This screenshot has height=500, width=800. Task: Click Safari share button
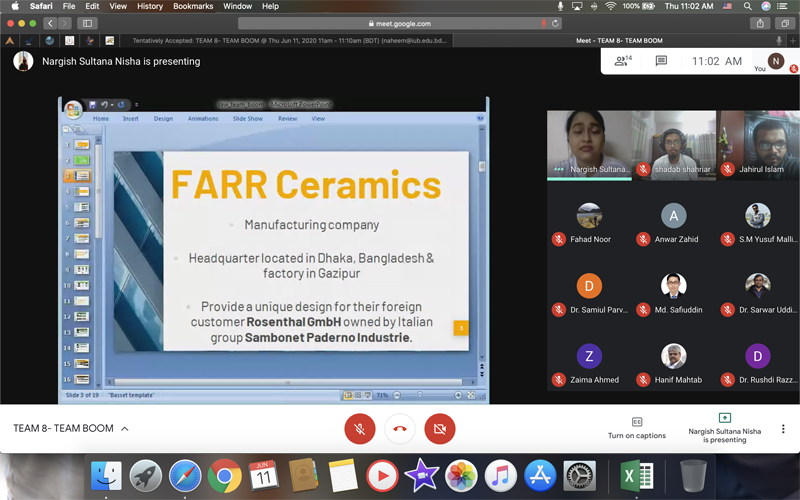[760, 23]
